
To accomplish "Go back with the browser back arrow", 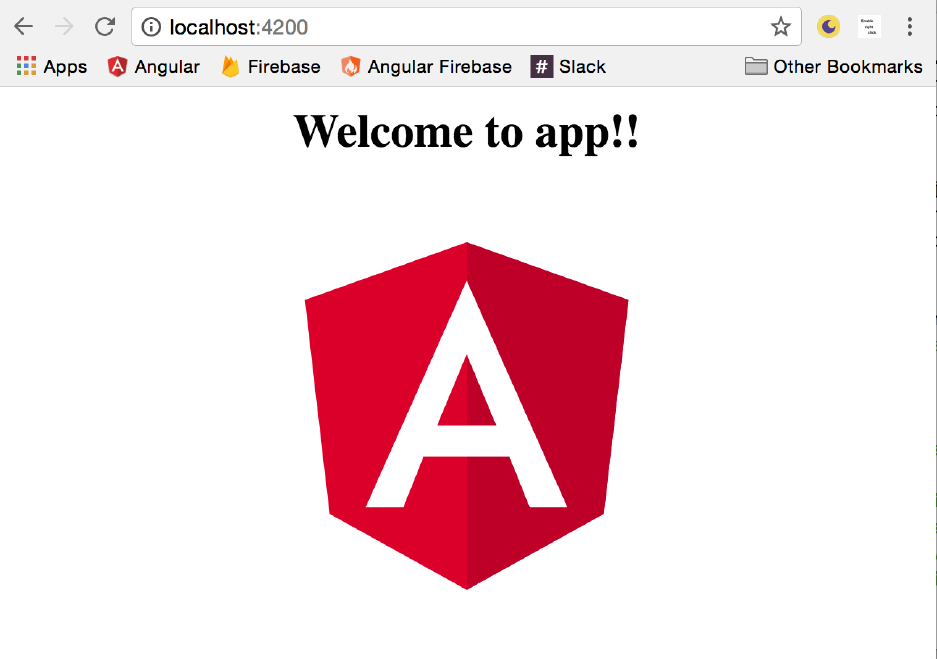I will [24, 27].
